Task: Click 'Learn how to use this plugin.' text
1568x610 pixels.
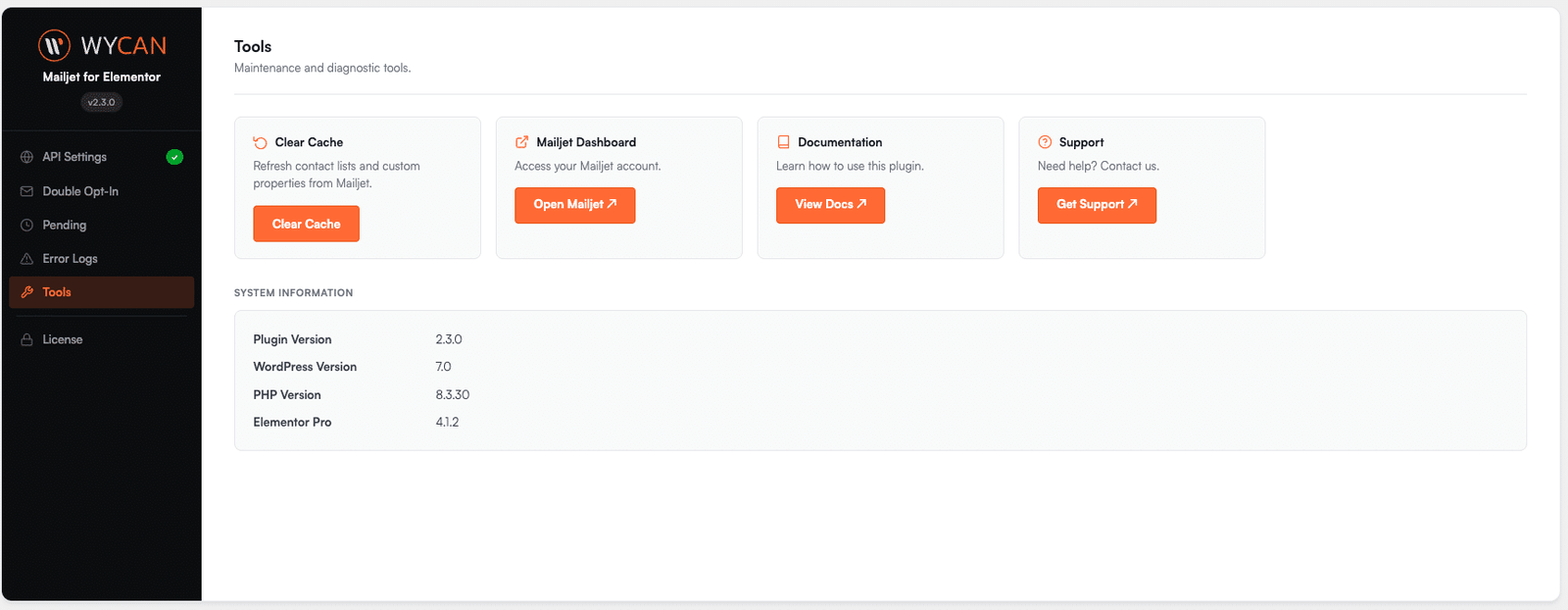Action: [850, 166]
